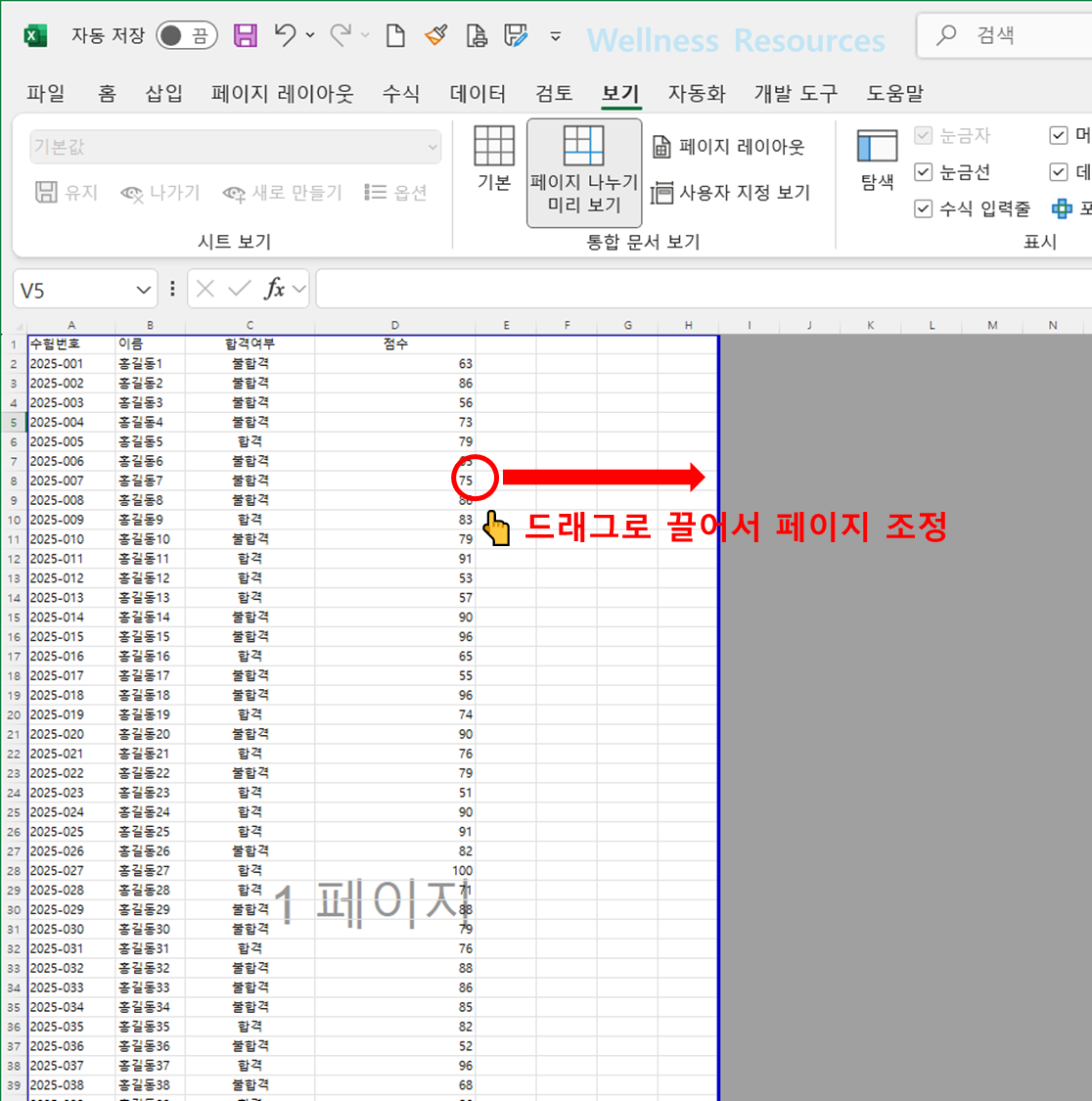Open 사용자 지정 보기 custom views
Viewport: 1092px width, 1101px height.
pos(731,193)
